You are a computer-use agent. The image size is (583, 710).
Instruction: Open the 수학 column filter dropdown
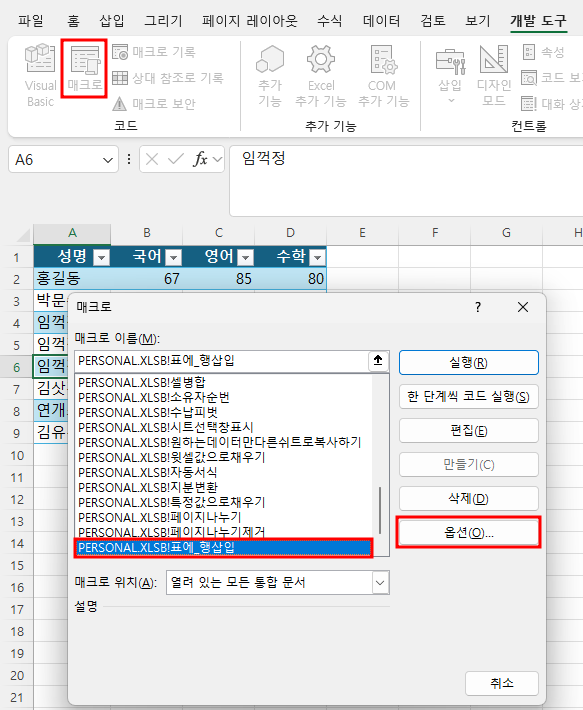tap(318, 258)
